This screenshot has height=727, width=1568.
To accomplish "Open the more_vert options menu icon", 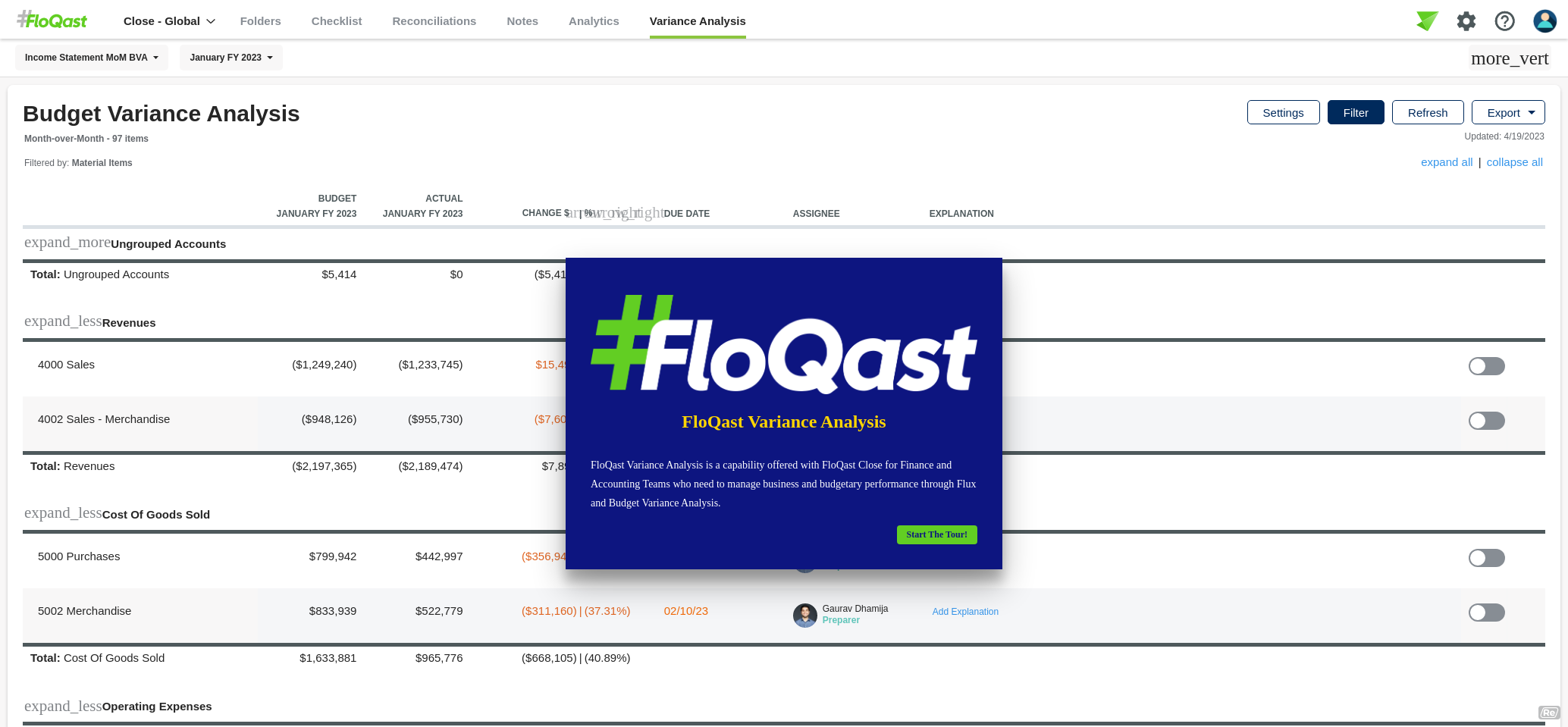I will tap(1509, 58).
